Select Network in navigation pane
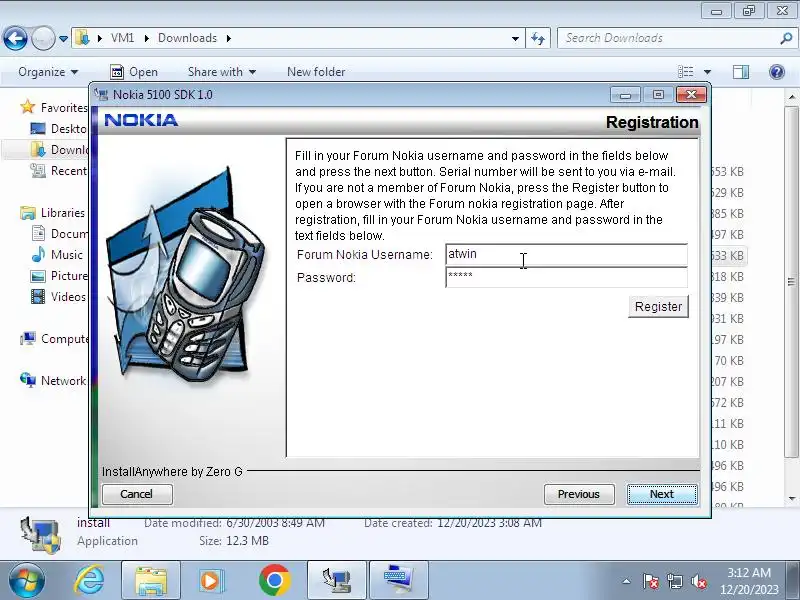 pos(53,381)
